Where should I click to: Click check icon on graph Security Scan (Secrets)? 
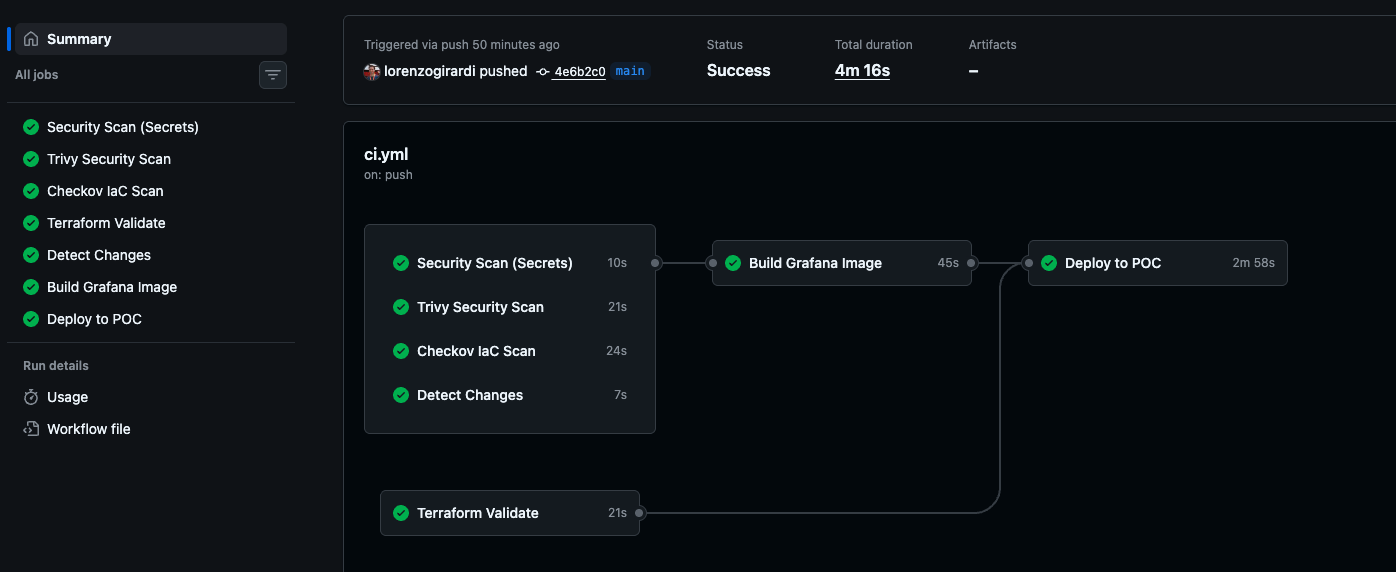point(401,263)
